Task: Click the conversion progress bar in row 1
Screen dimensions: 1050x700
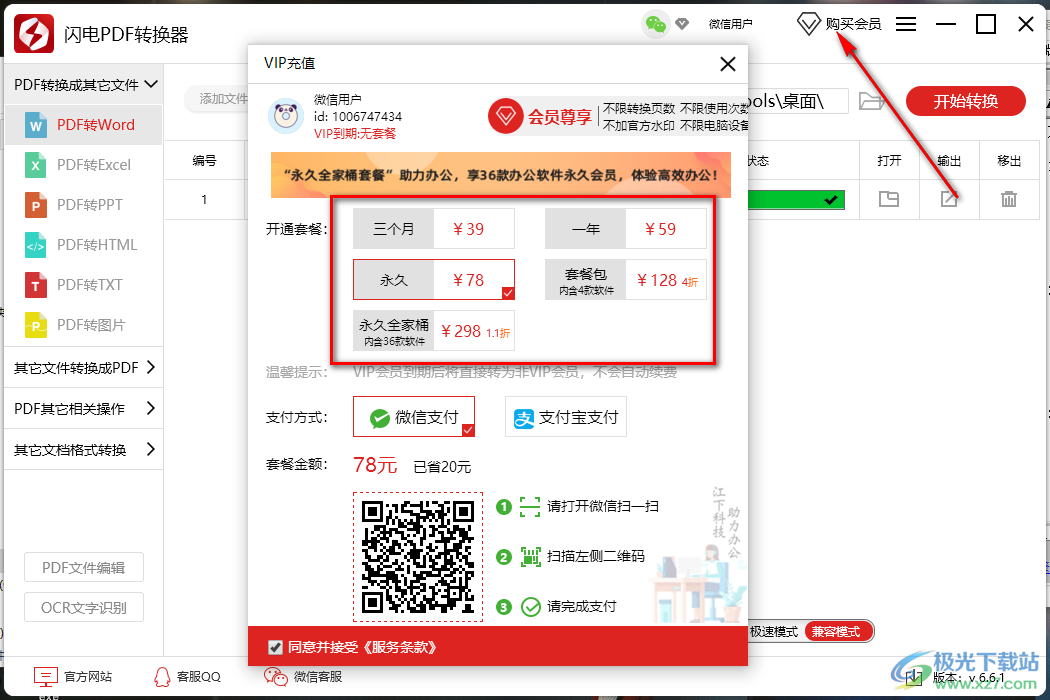Action: coord(796,200)
